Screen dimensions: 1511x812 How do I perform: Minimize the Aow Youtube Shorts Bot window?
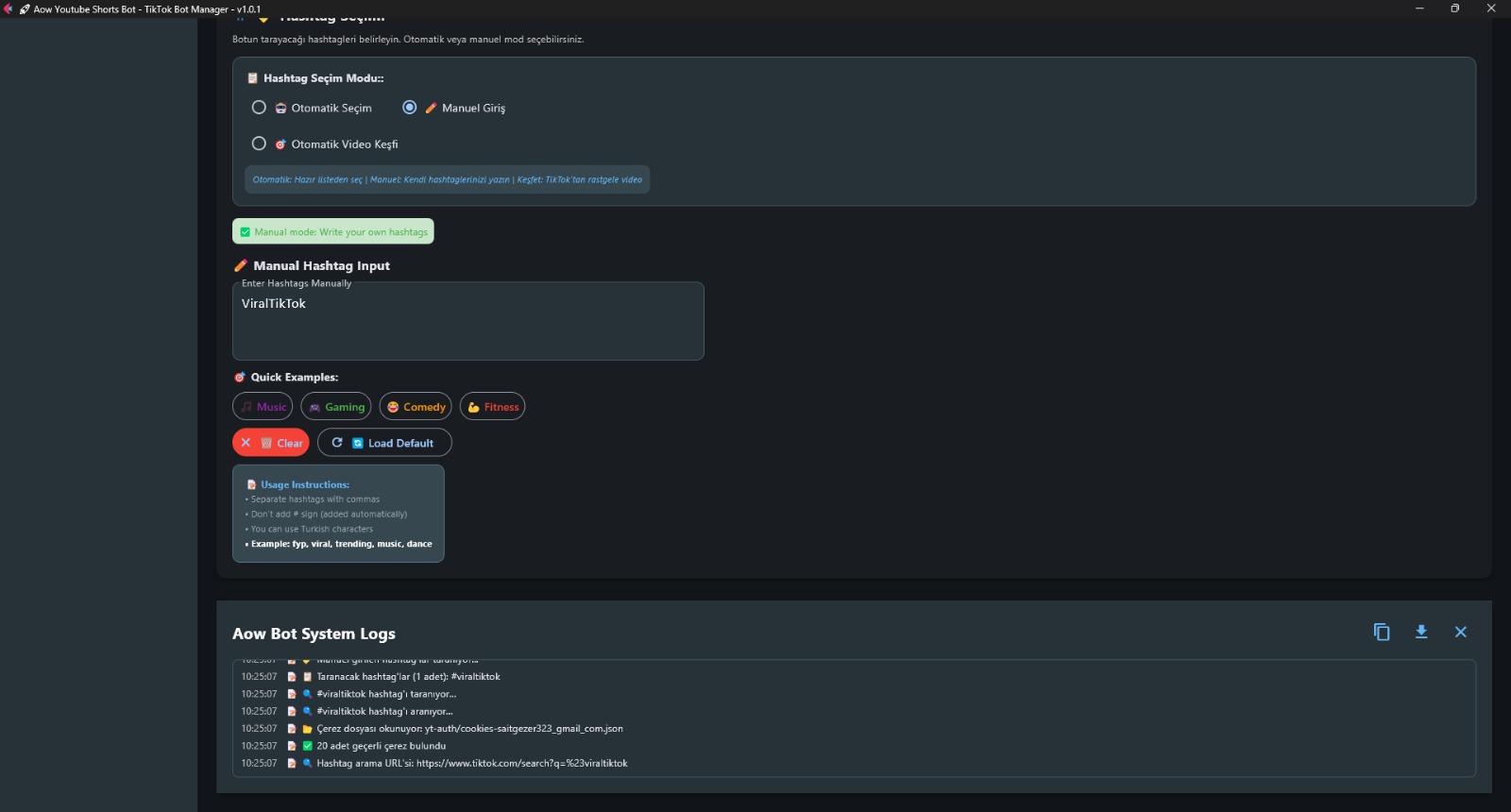(1419, 8)
